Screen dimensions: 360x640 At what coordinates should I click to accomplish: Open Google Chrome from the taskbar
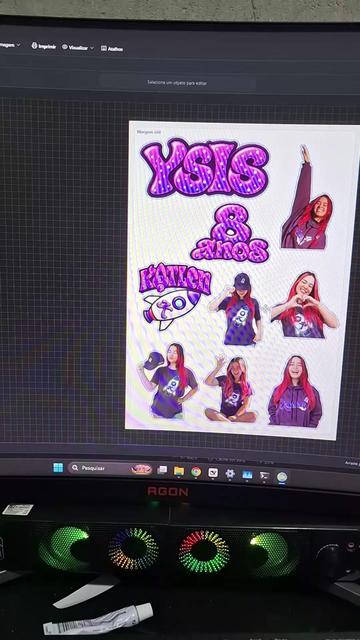[196, 472]
